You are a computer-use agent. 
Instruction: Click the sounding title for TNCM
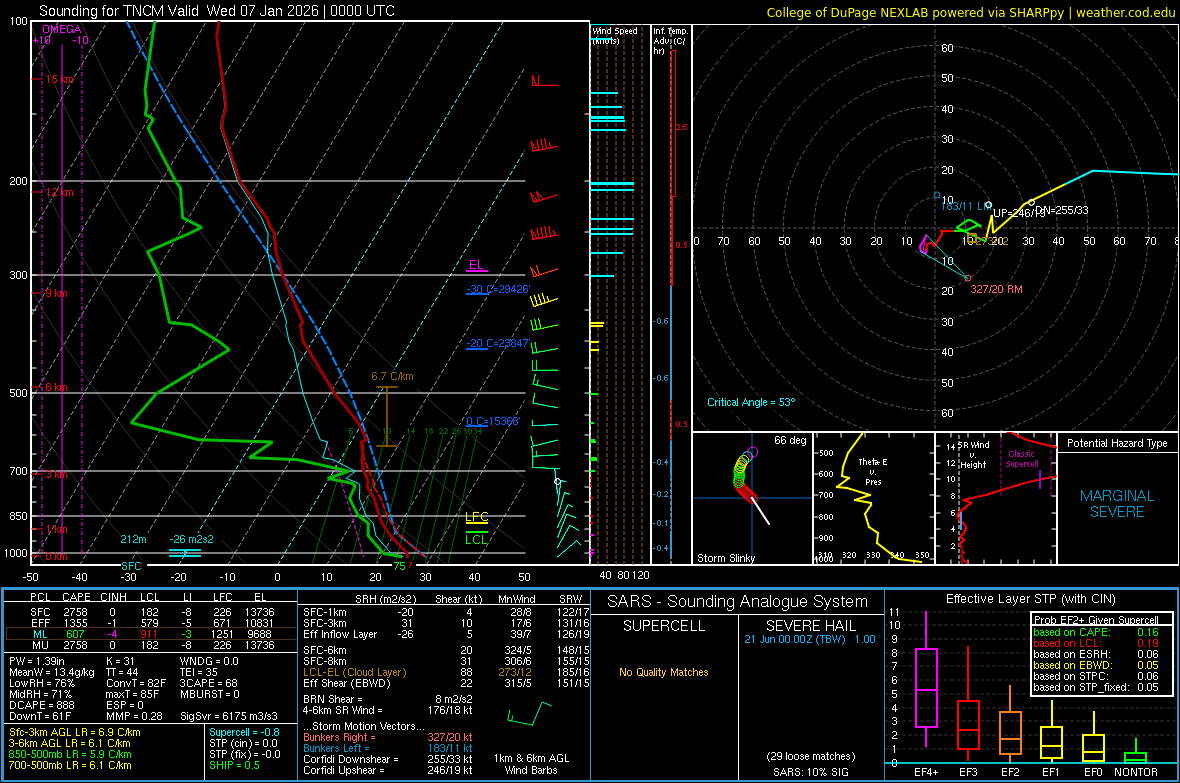point(217,11)
